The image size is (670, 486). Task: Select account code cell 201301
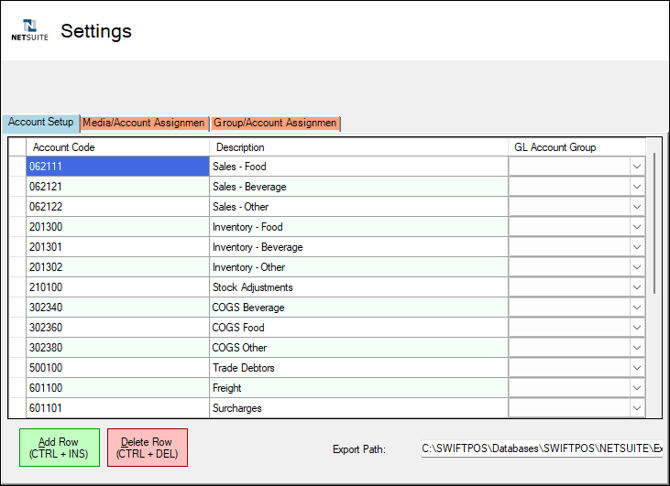coord(118,247)
